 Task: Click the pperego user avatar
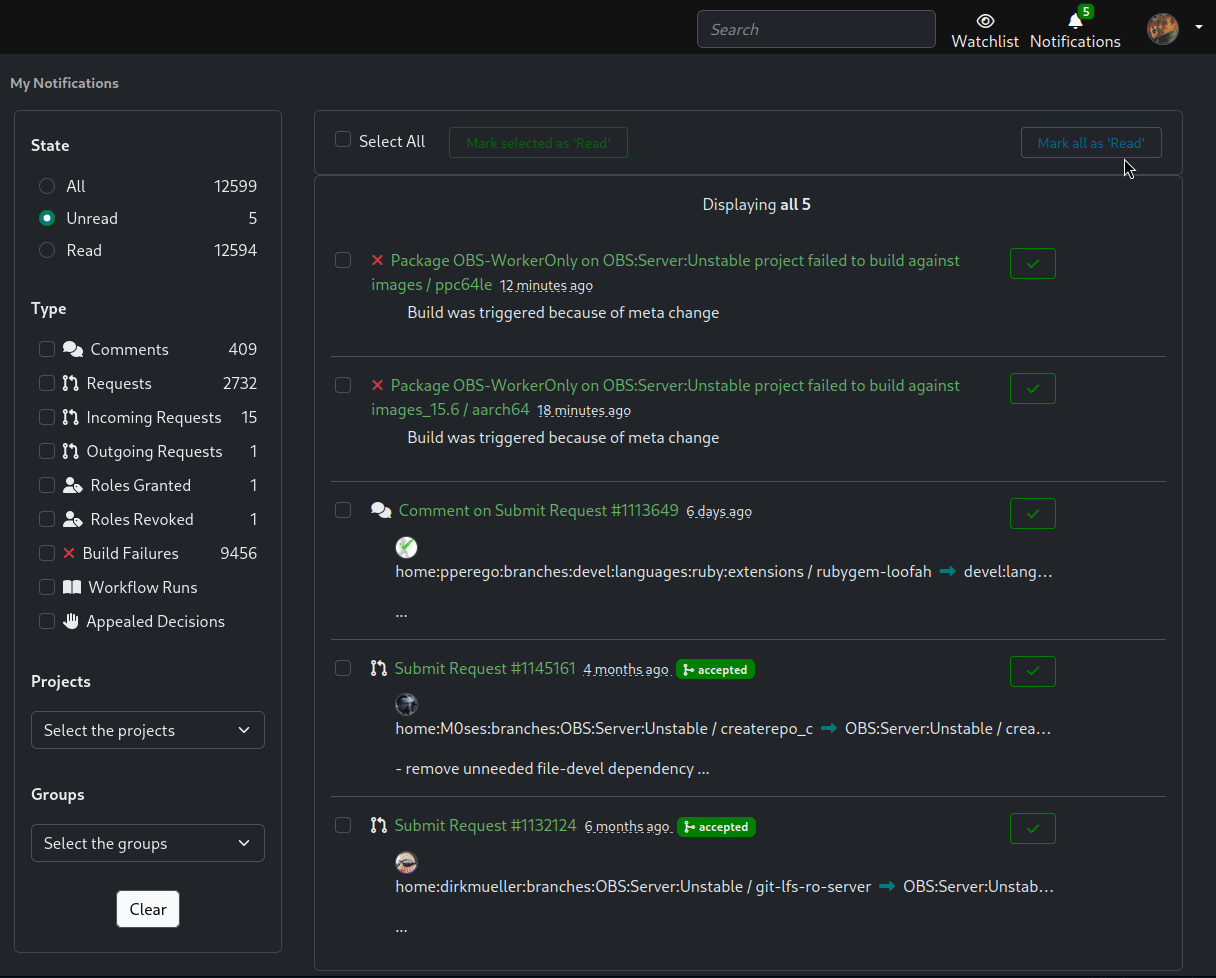point(406,547)
